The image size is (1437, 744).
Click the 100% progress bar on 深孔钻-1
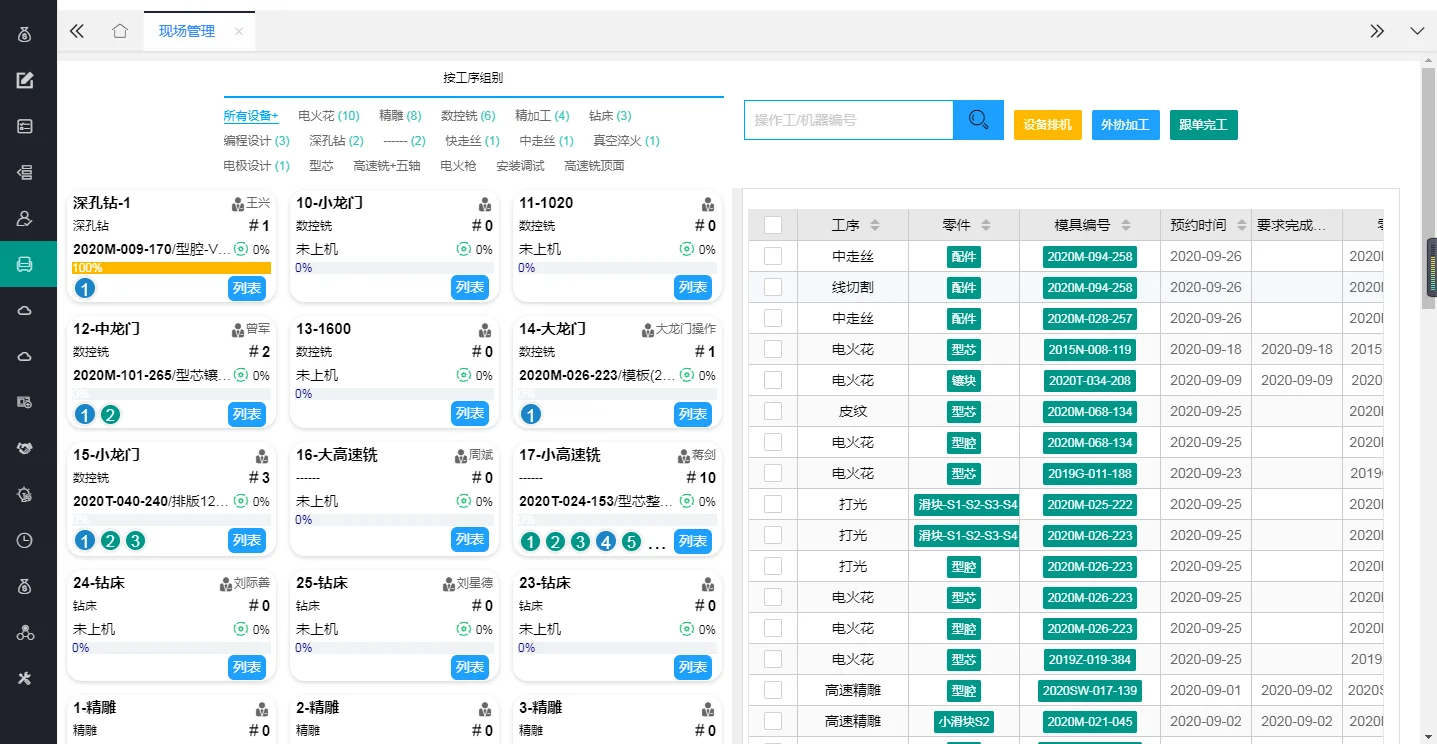(x=171, y=268)
